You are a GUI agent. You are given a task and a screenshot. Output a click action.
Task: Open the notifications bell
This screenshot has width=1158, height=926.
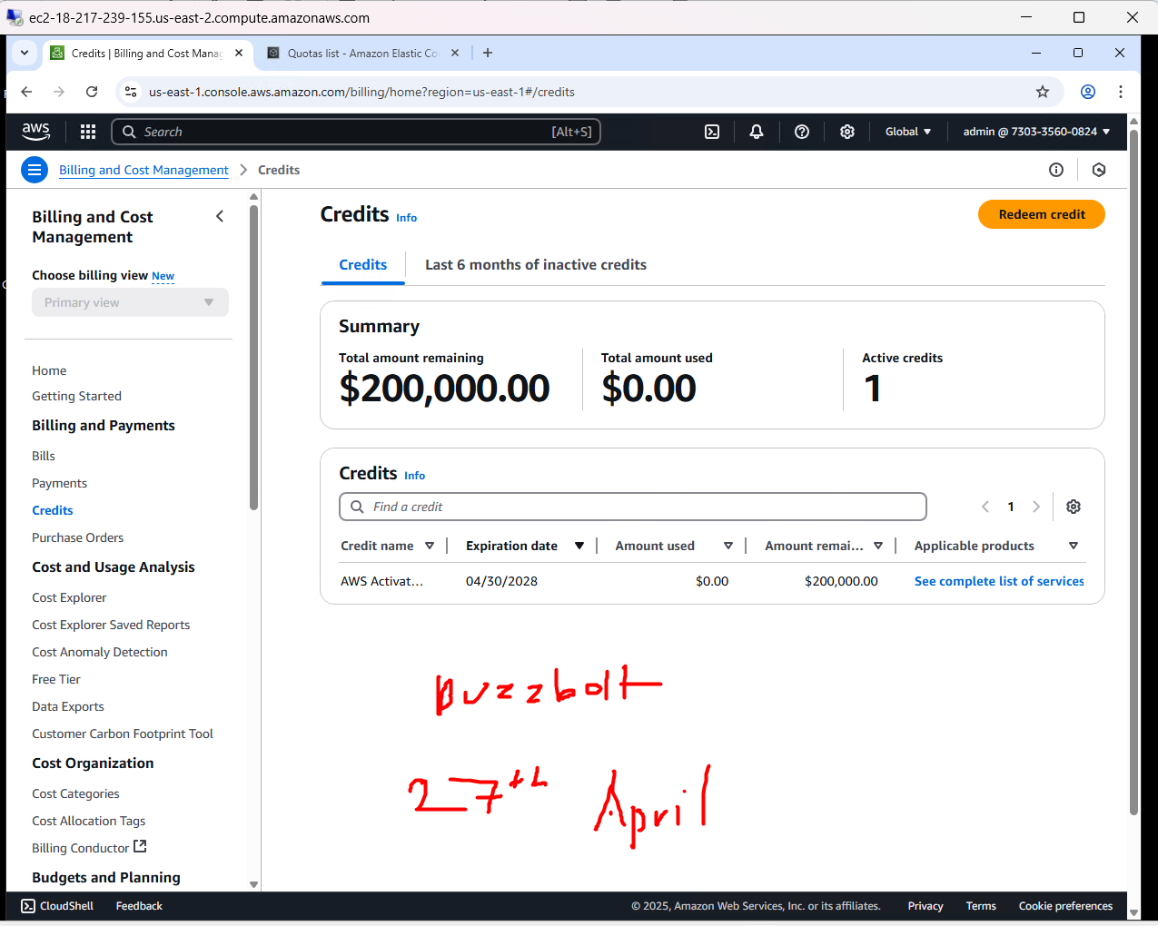(x=756, y=131)
